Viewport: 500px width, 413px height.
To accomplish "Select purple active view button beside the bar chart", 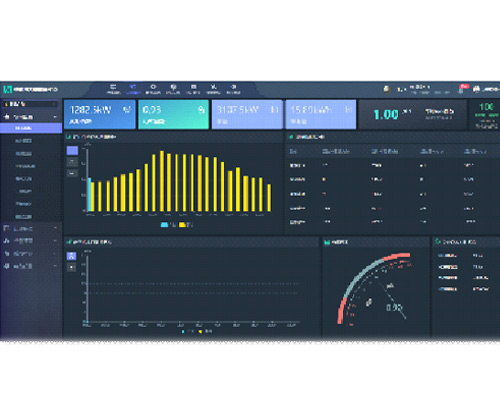I will coord(72,151).
